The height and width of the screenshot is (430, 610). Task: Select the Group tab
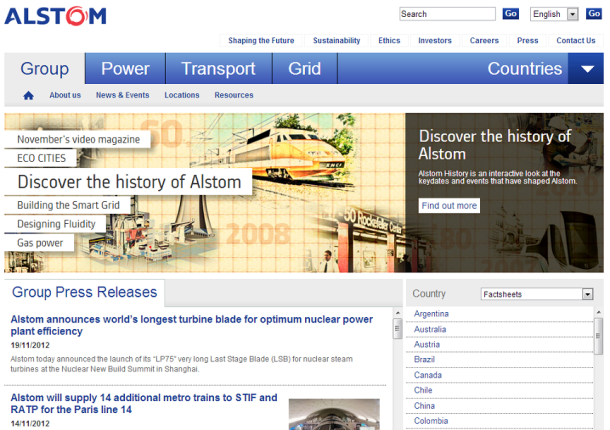[45, 69]
